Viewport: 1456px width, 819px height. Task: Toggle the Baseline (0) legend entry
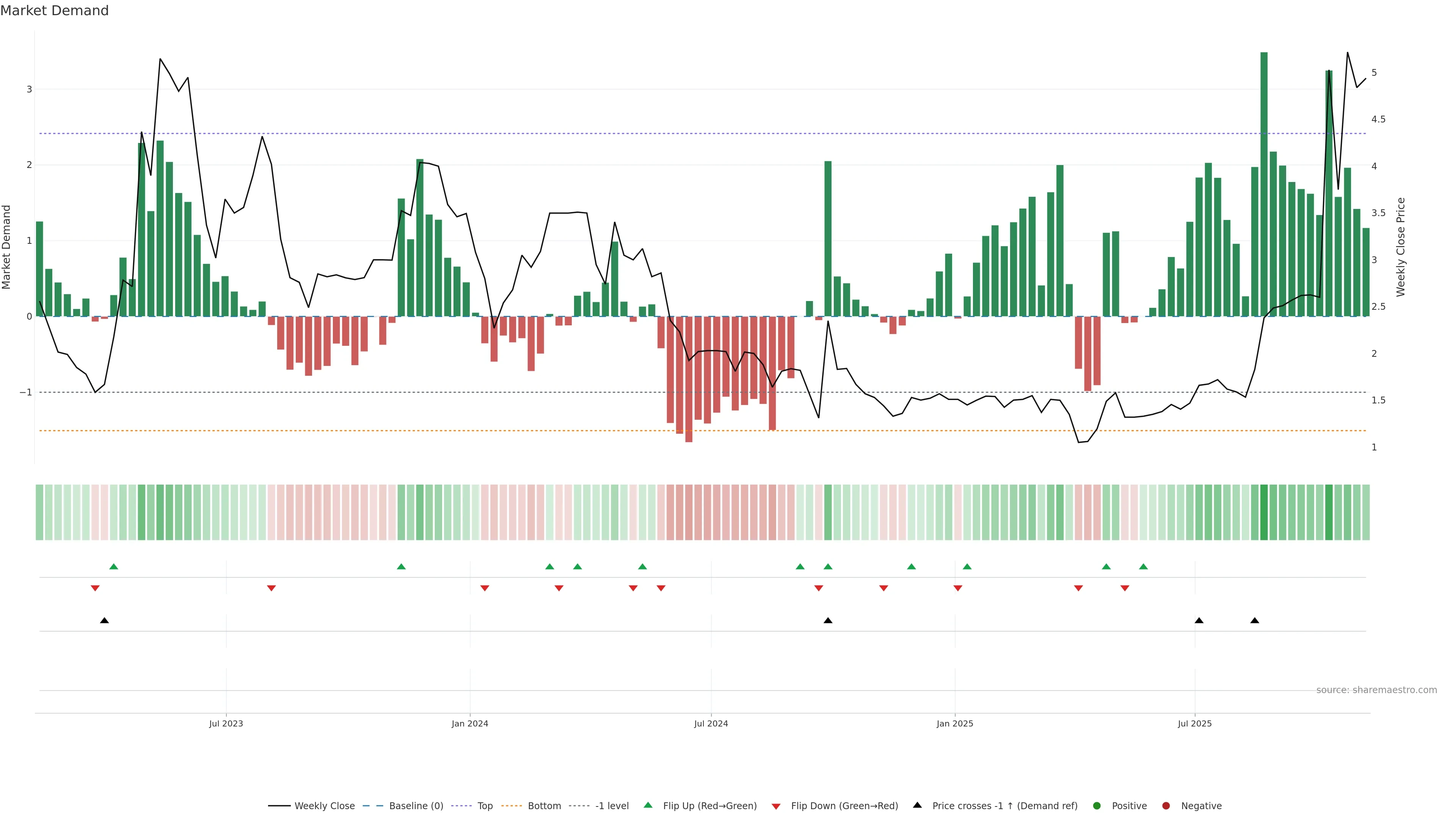coord(416,805)
